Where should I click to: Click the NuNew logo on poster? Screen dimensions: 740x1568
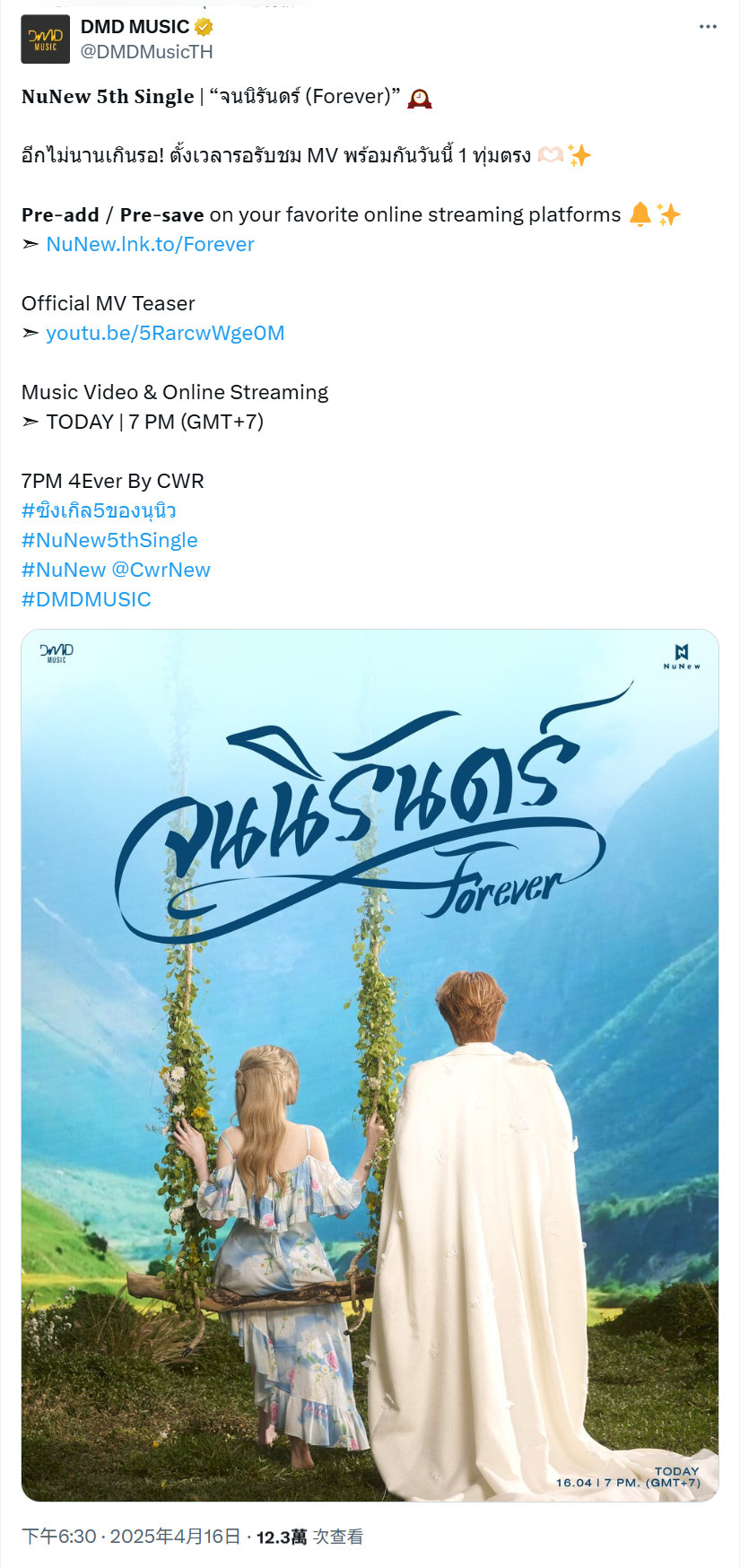pos(682,657)
